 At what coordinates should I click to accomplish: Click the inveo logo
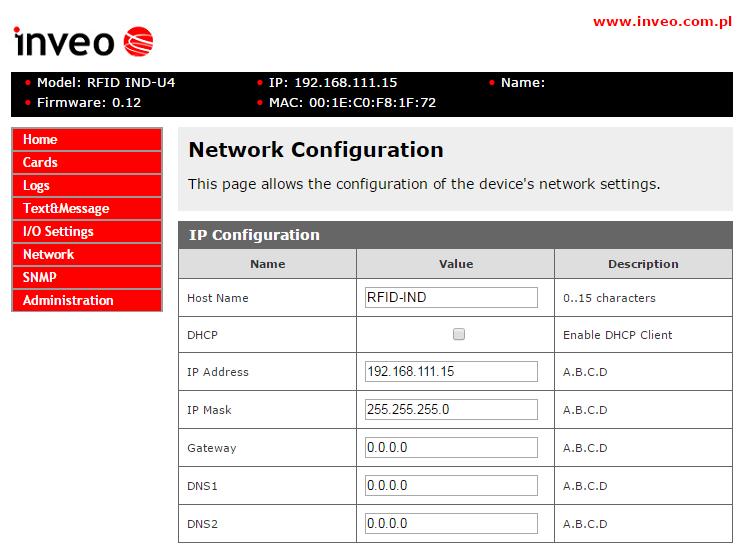[83, 41]
